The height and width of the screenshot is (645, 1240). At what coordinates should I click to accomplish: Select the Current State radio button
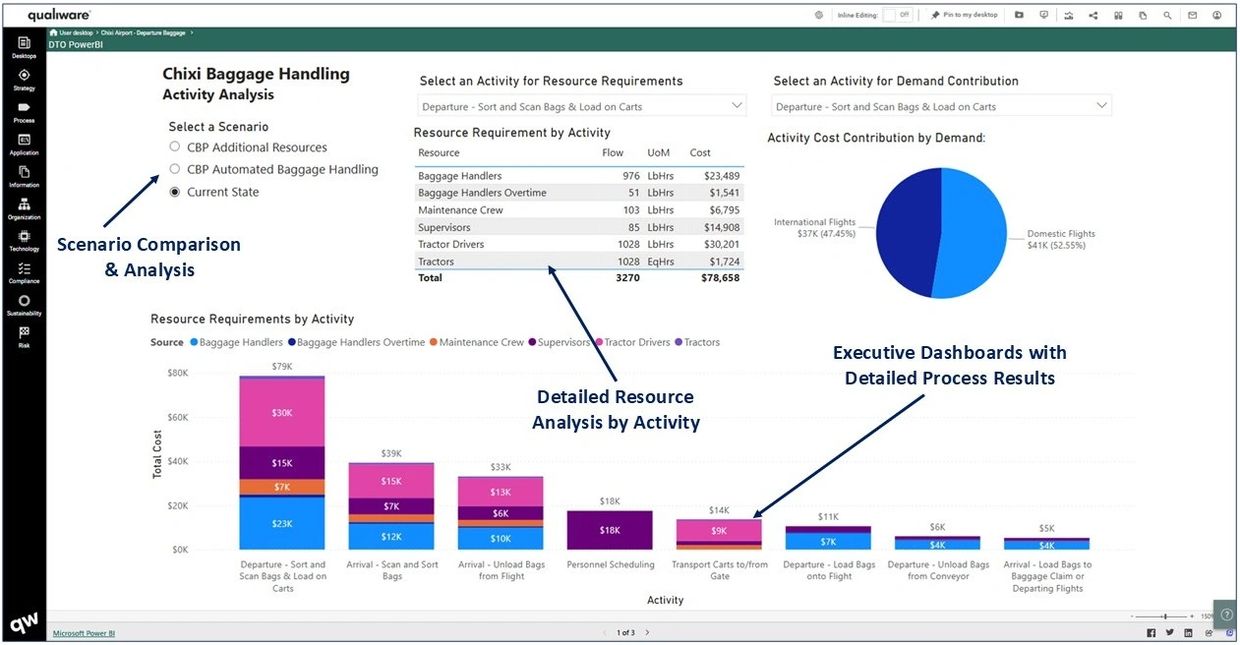pos(175,192)
